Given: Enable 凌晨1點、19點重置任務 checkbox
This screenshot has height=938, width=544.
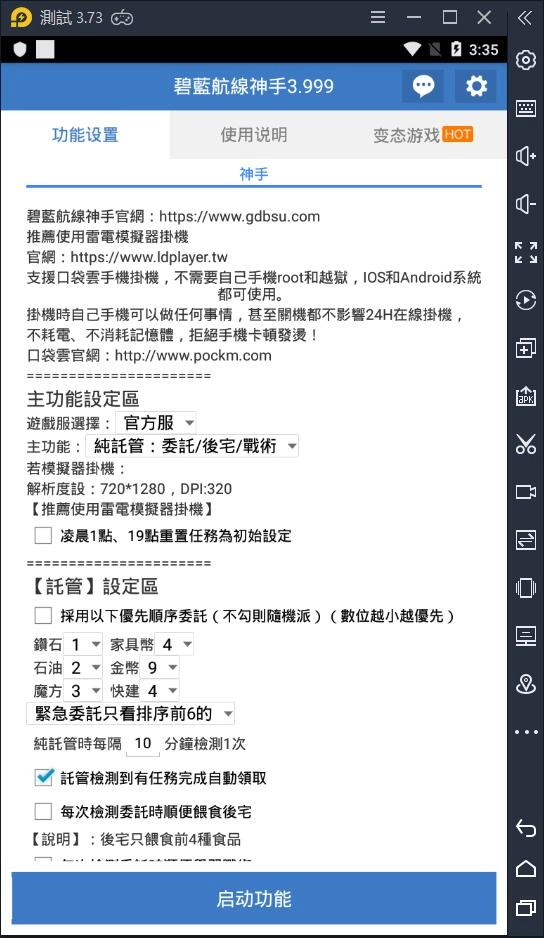Looking at the screenshot, I should (x=43, y=535).
